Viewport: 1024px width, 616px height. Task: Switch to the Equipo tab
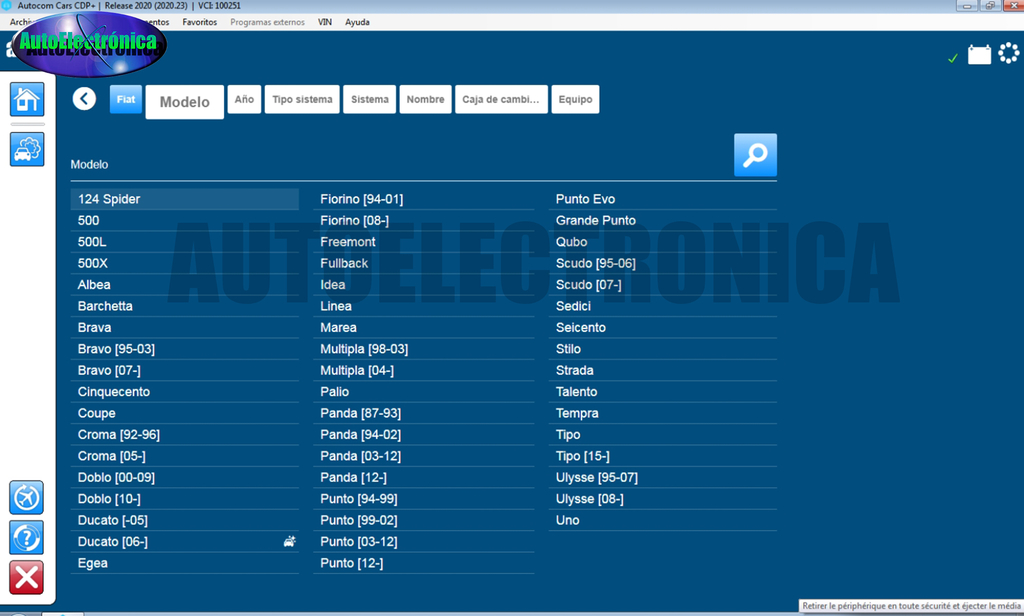pyautogui.click(x=575, y=99)
